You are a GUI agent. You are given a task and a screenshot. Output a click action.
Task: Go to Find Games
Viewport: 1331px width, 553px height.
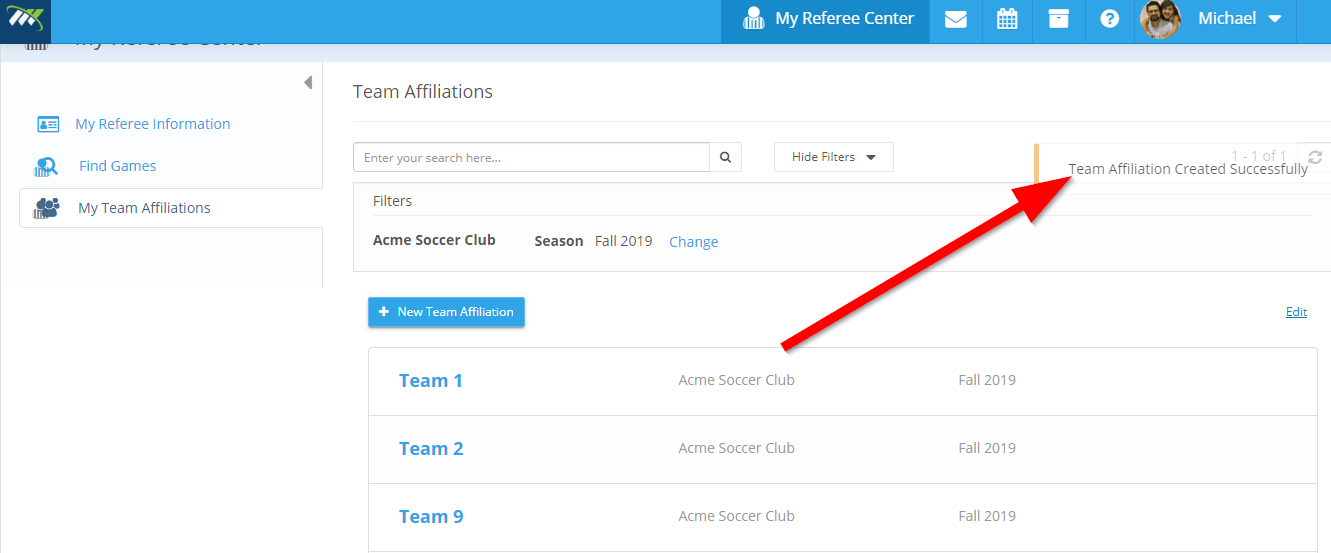(x=118, y=166)
